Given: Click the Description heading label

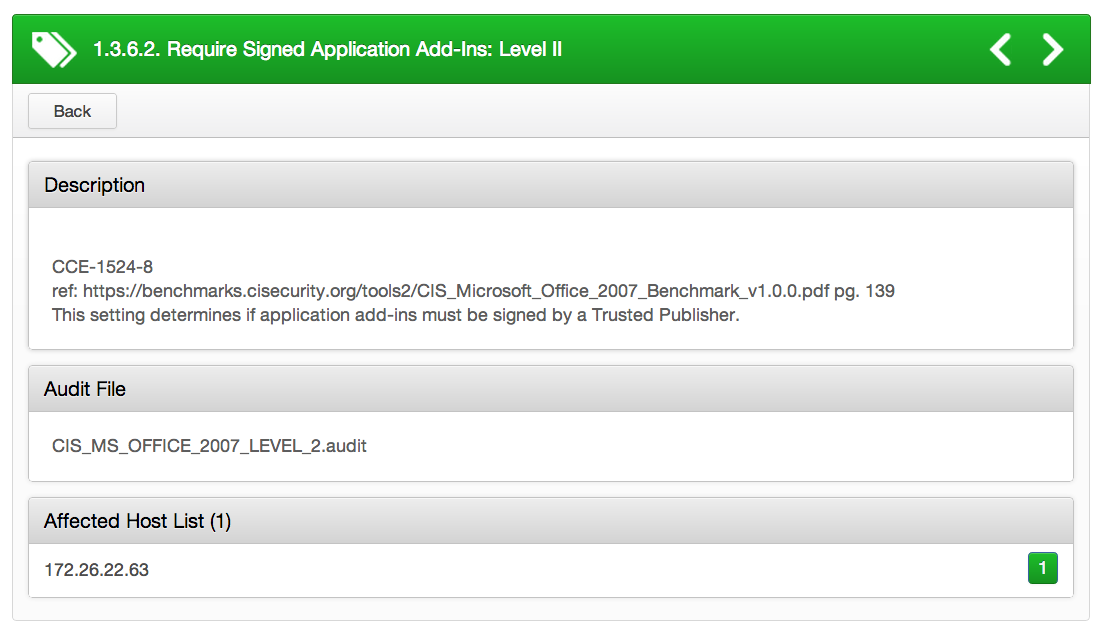Looking at the screenshot, I should [94, 185].
